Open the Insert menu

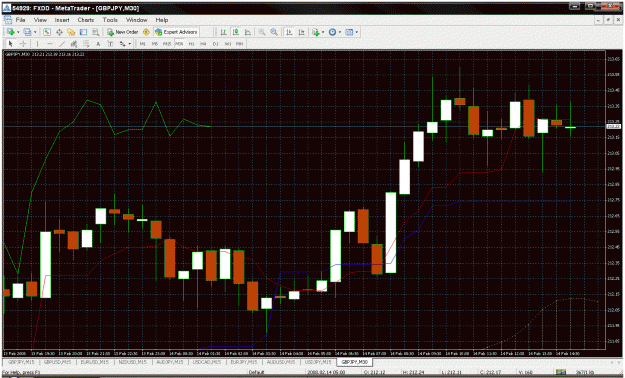click(x=62, y=20)
